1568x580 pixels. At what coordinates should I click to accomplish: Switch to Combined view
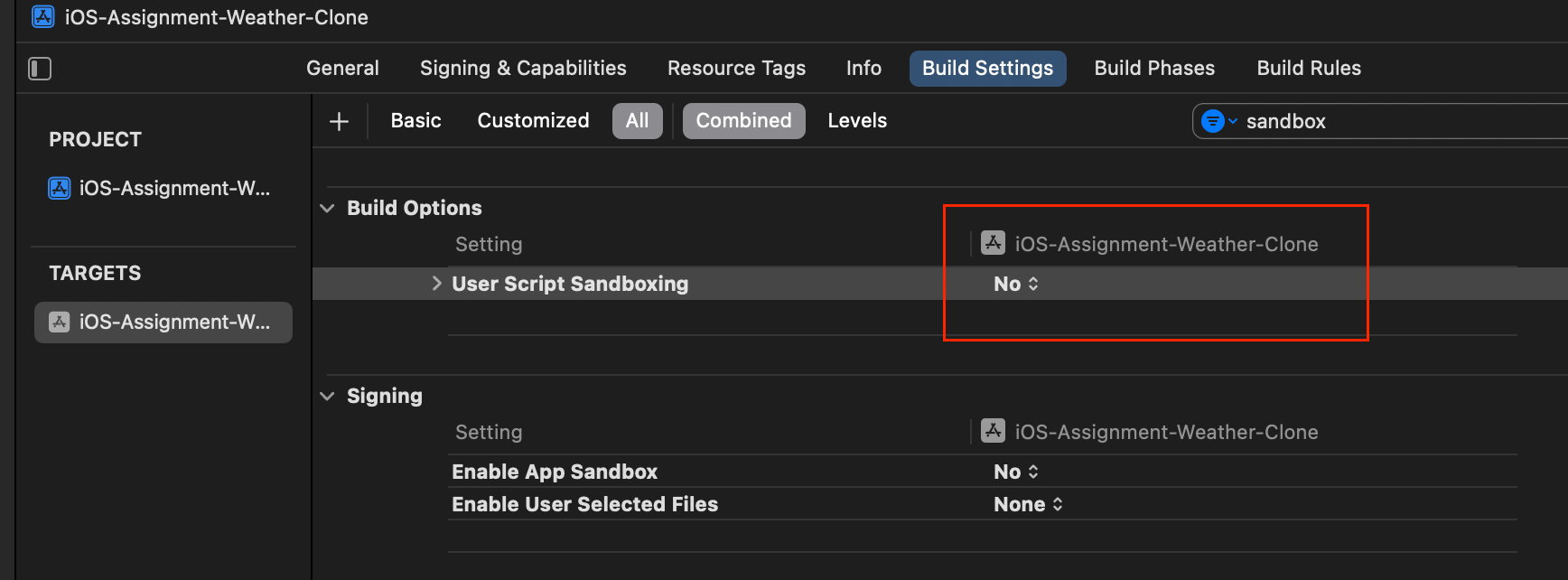tap(743, 121)
